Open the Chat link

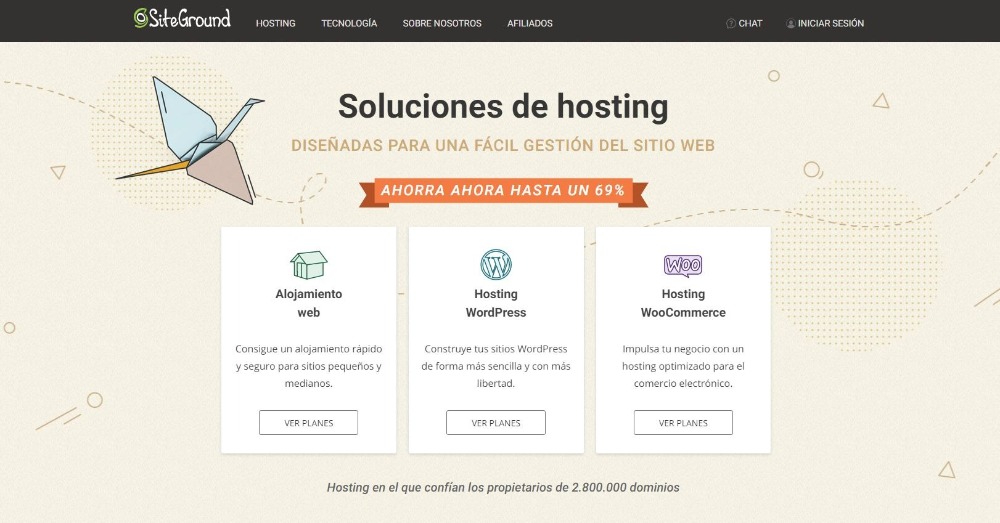point(750,24)
